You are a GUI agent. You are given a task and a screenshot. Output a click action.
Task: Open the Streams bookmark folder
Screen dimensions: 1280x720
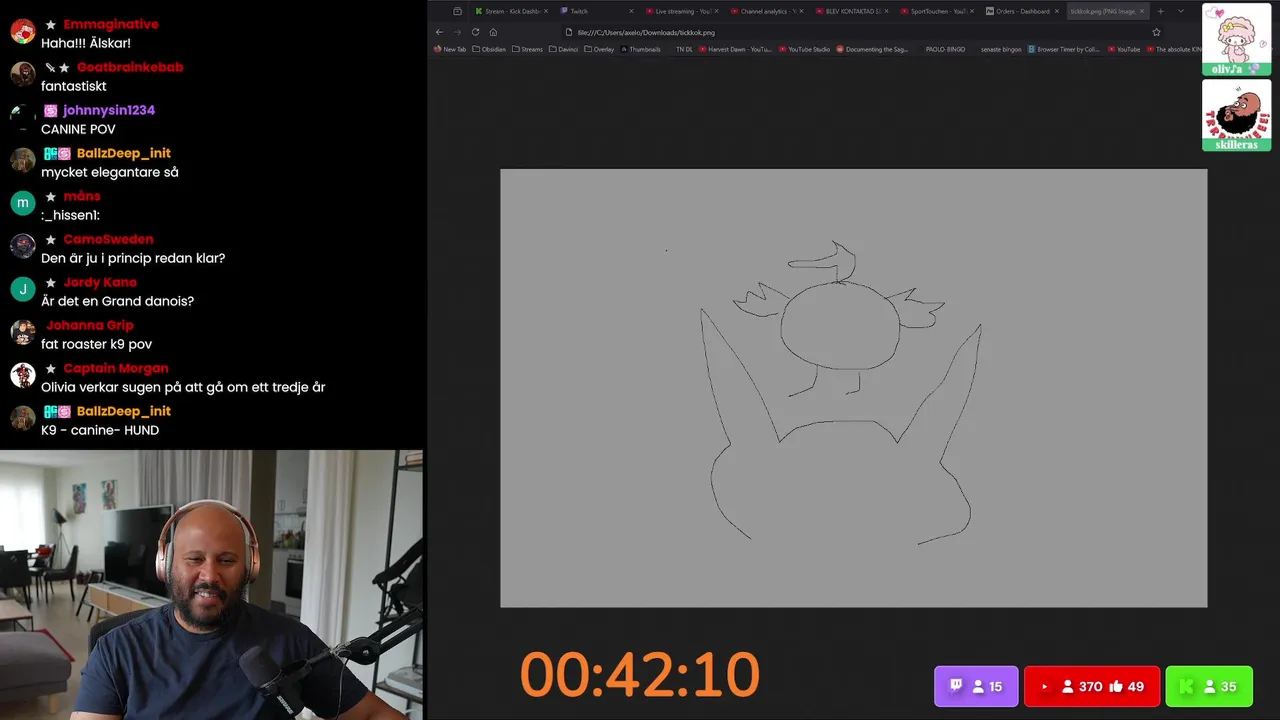point(527,49)
